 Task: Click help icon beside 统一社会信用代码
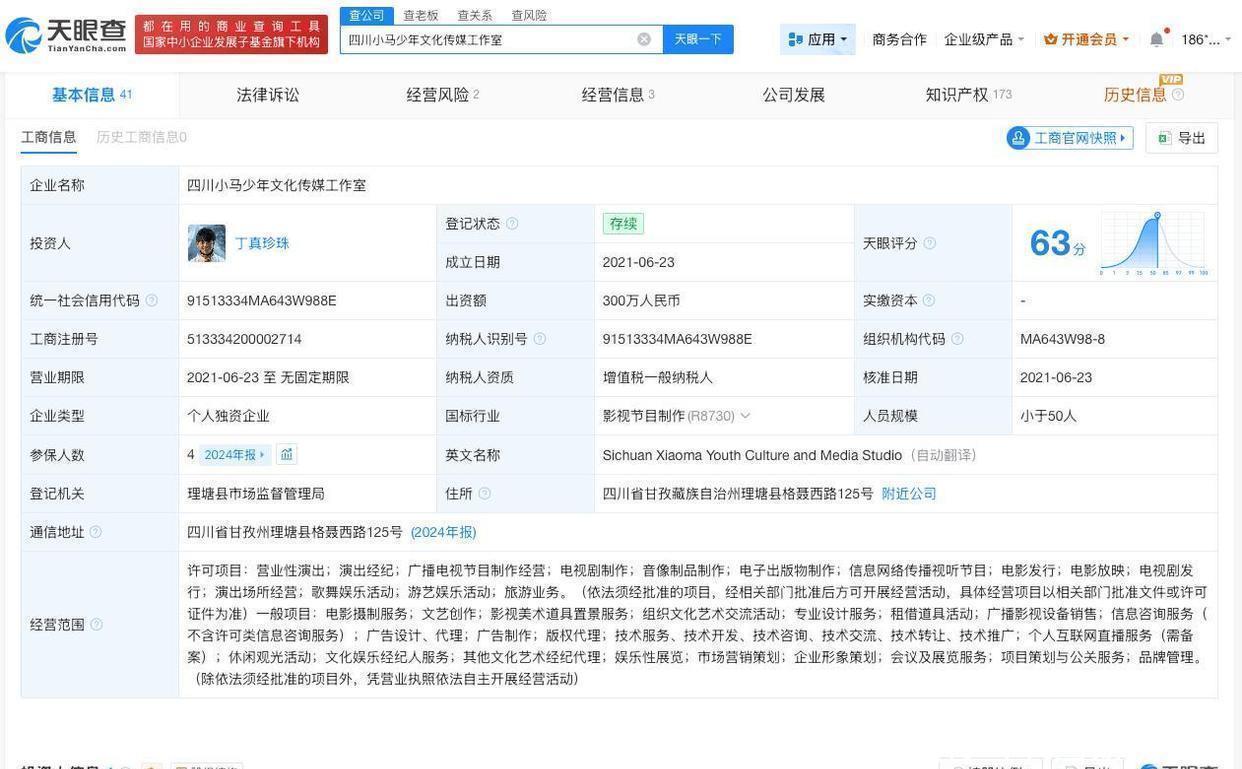pyautogui.click(x=152, y=300)
